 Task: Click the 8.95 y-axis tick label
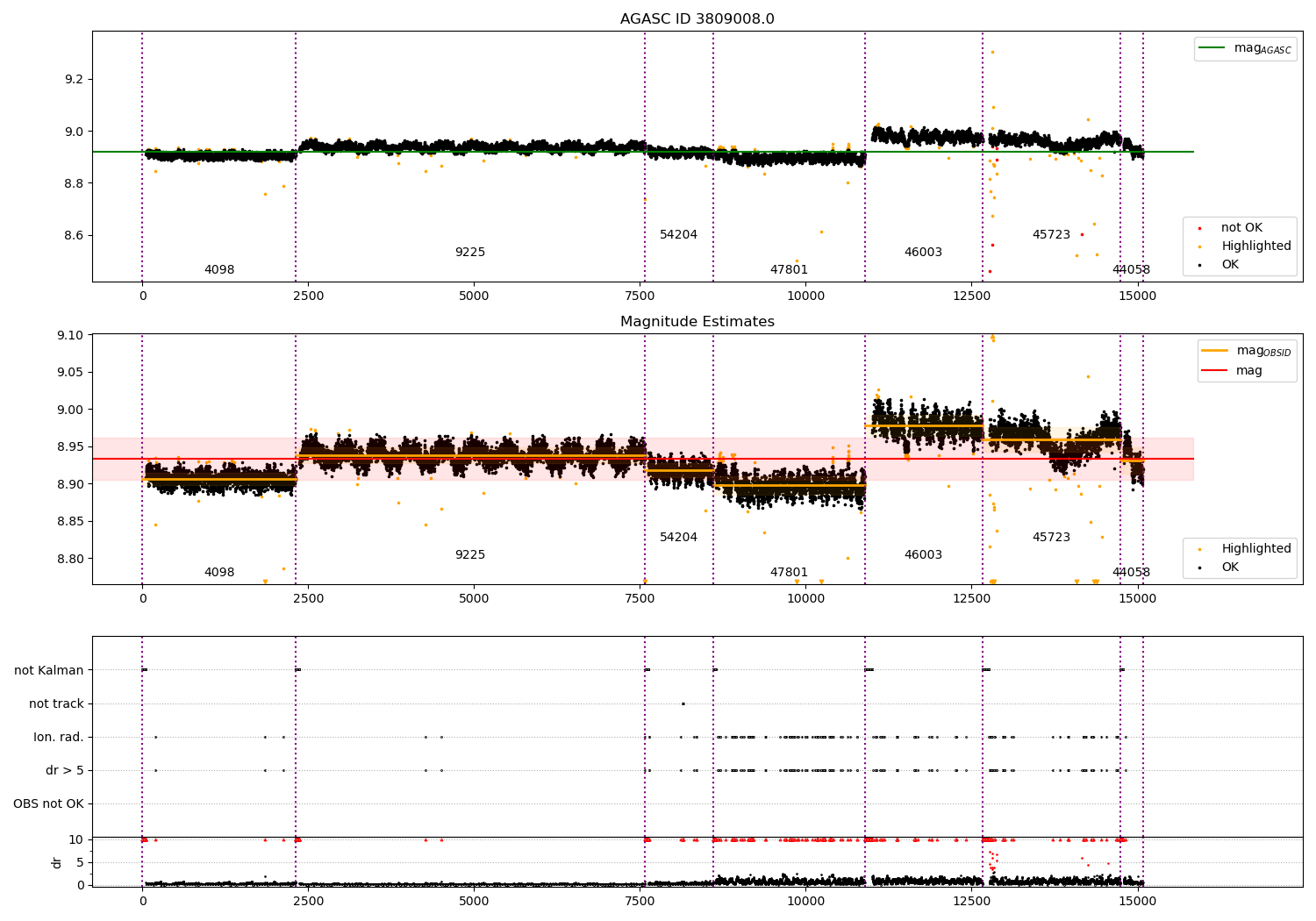tap(71, 447)
